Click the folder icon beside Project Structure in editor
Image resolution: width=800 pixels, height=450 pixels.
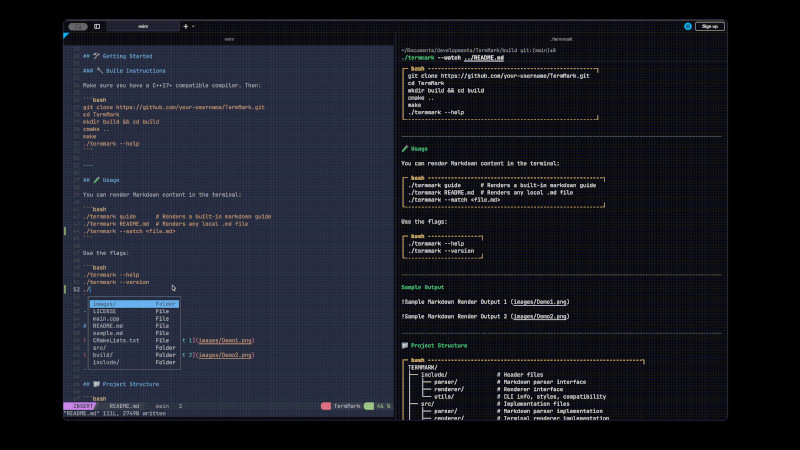tap(96, 384)
